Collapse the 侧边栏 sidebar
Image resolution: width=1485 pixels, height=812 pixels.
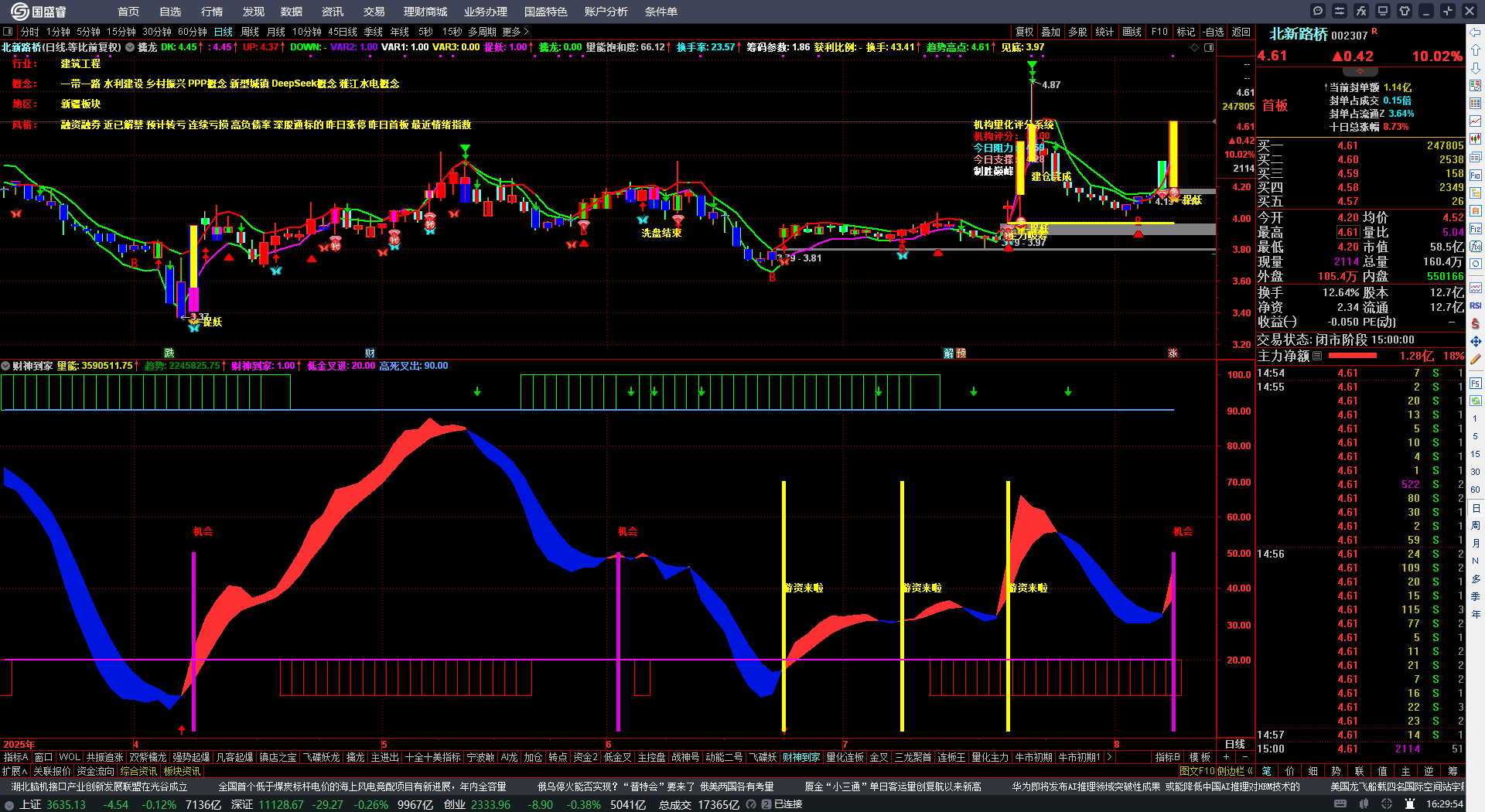click(1235, 771)
